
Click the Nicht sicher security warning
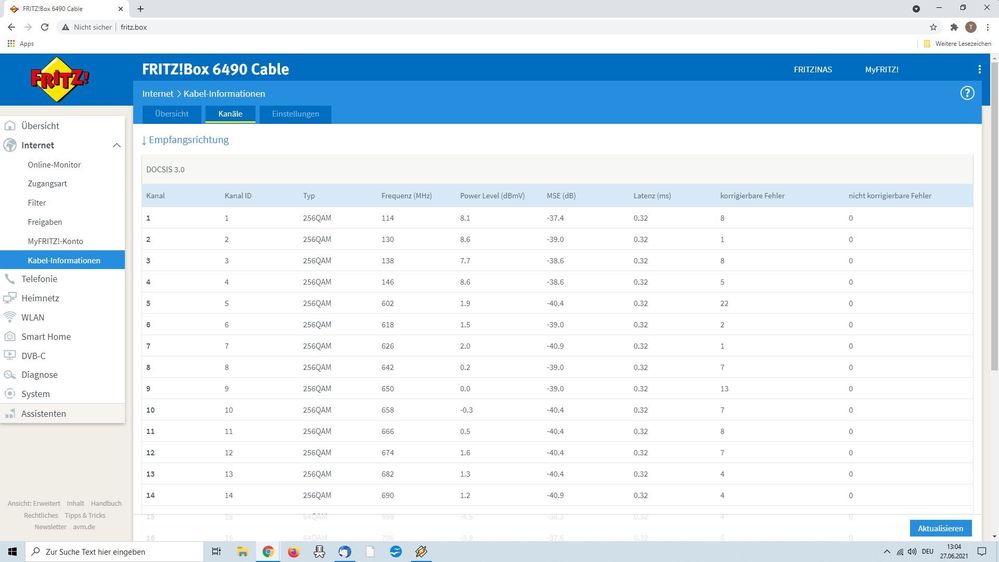(x=87, y=27)
